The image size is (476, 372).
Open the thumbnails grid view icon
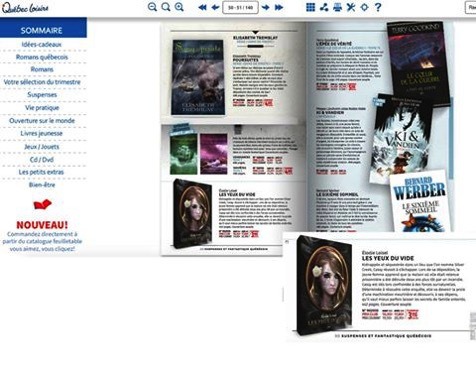pyautogui.click(x=311, y=7)
